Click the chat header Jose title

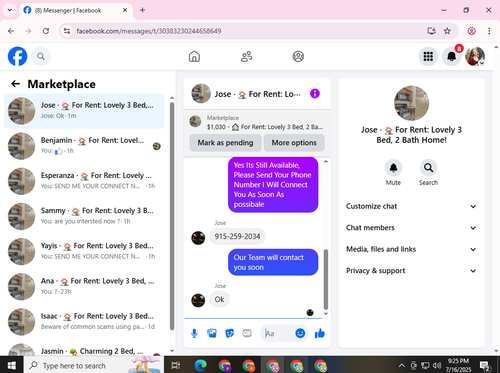pos(257,94)
